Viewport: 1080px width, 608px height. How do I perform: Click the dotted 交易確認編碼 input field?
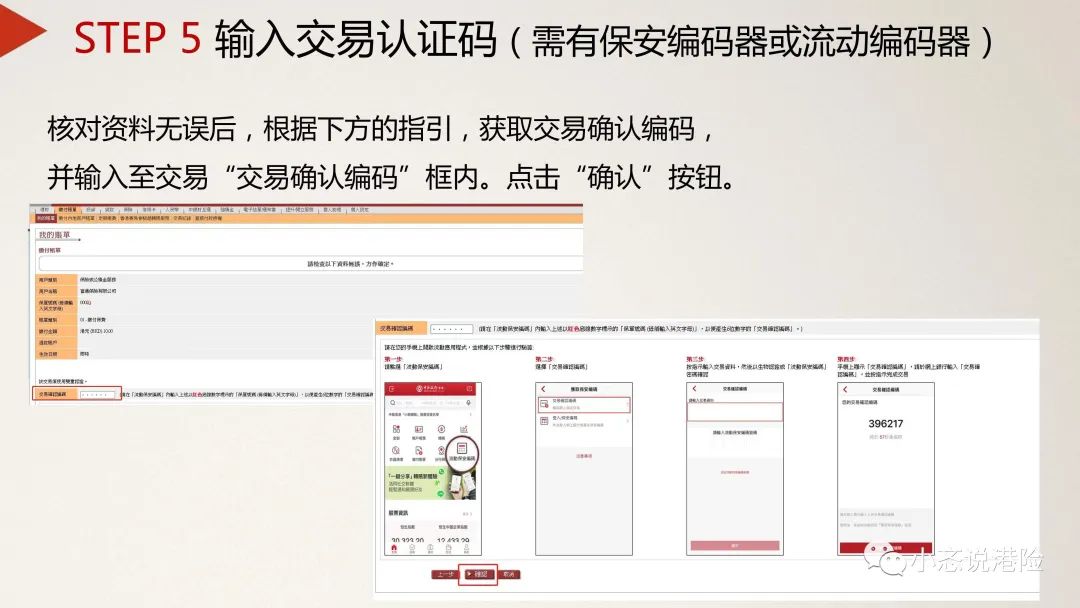point(96,392)
